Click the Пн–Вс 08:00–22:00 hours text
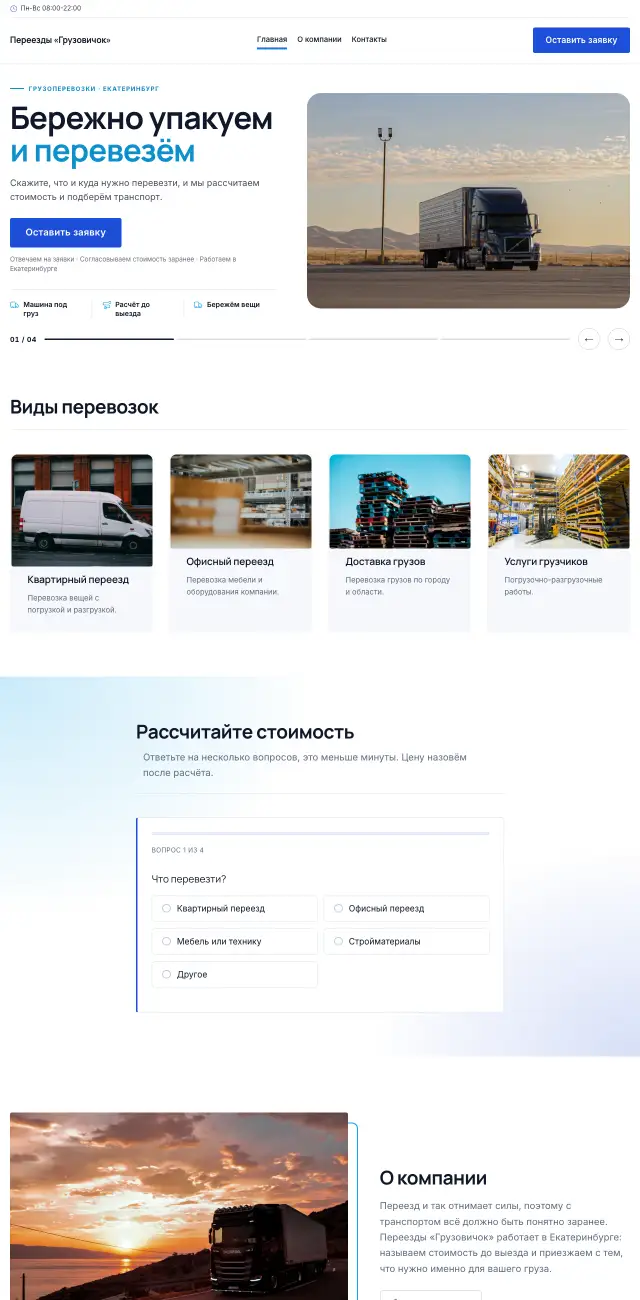 (51, 8)
